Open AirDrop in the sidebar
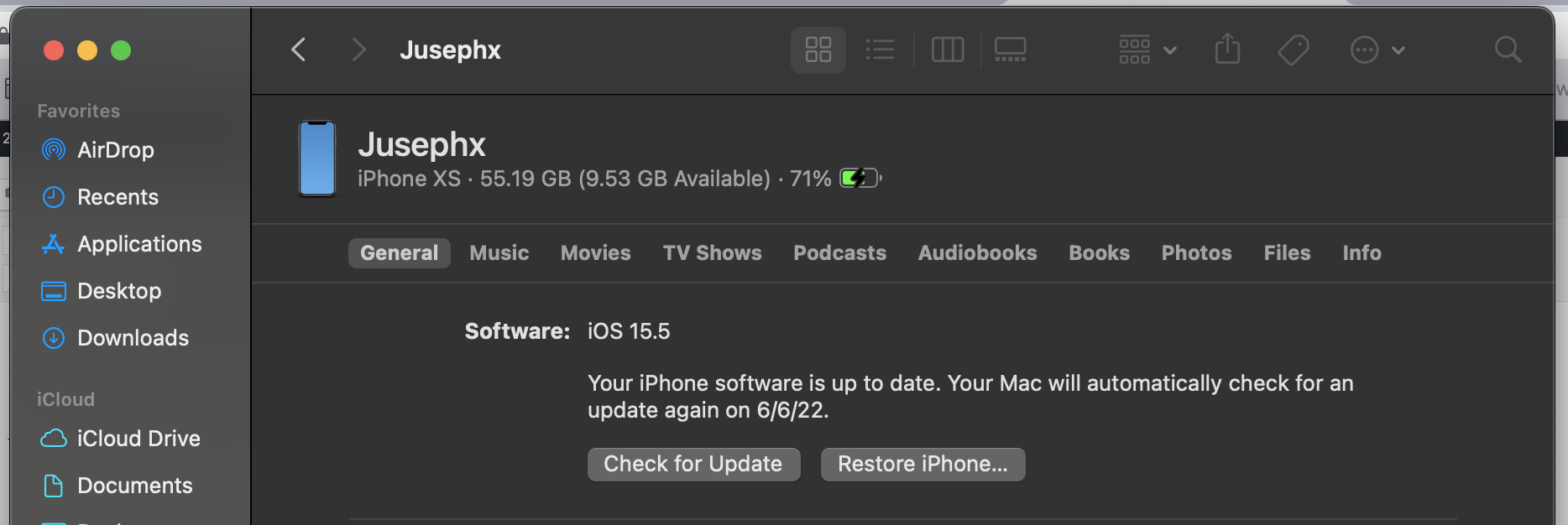The image size is (1568, 525). tap(115, 150)
